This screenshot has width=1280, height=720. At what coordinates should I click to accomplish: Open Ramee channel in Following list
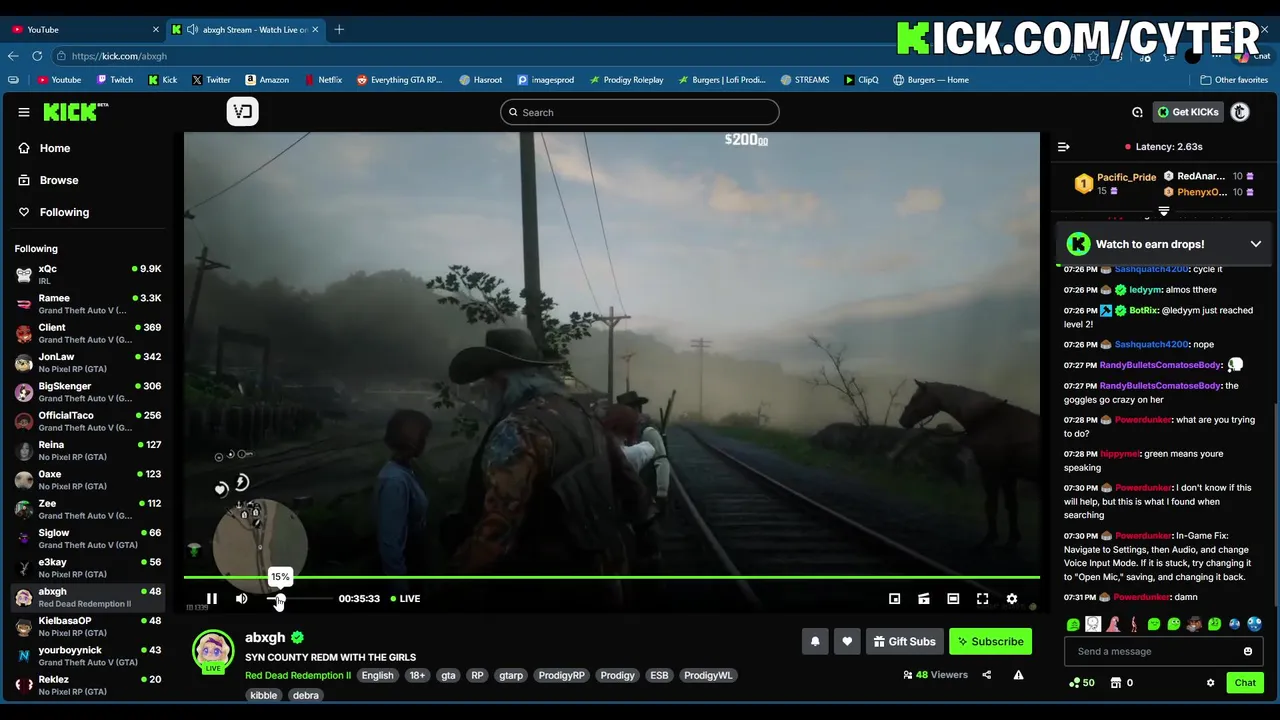coord(88,304)
